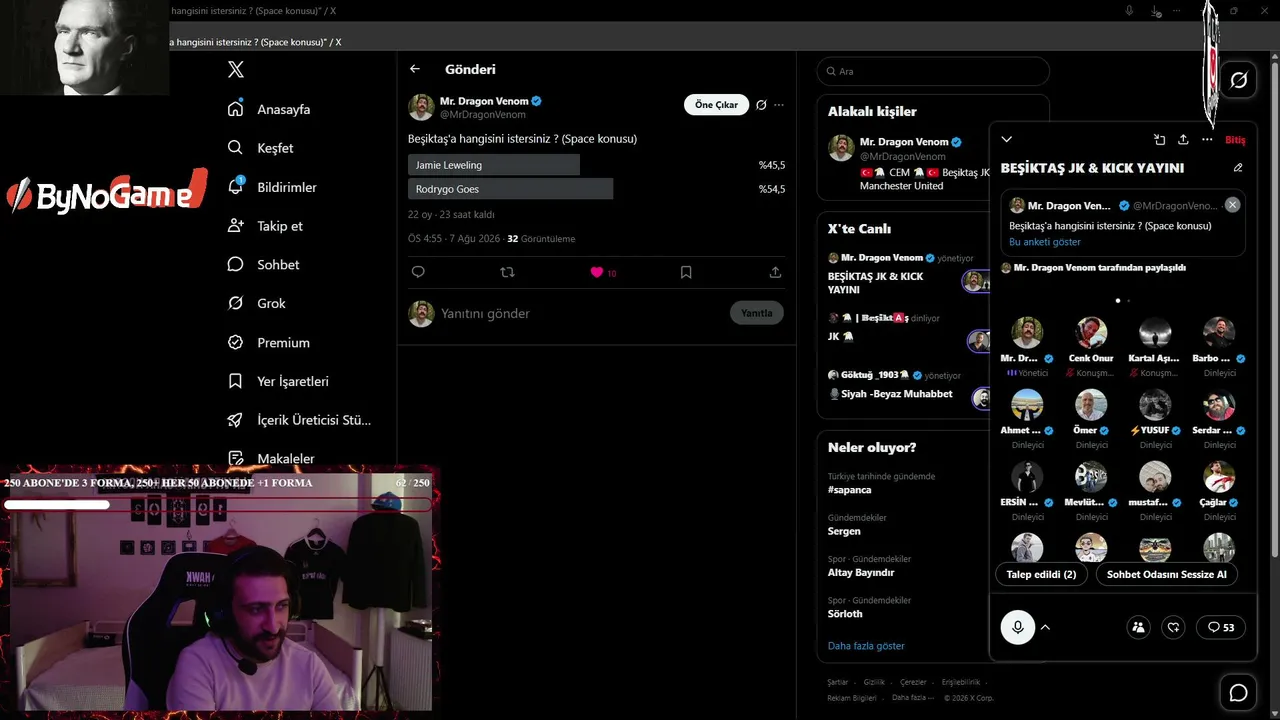
Task: Click the Yanıtla reply button
Action: point(757,313)
